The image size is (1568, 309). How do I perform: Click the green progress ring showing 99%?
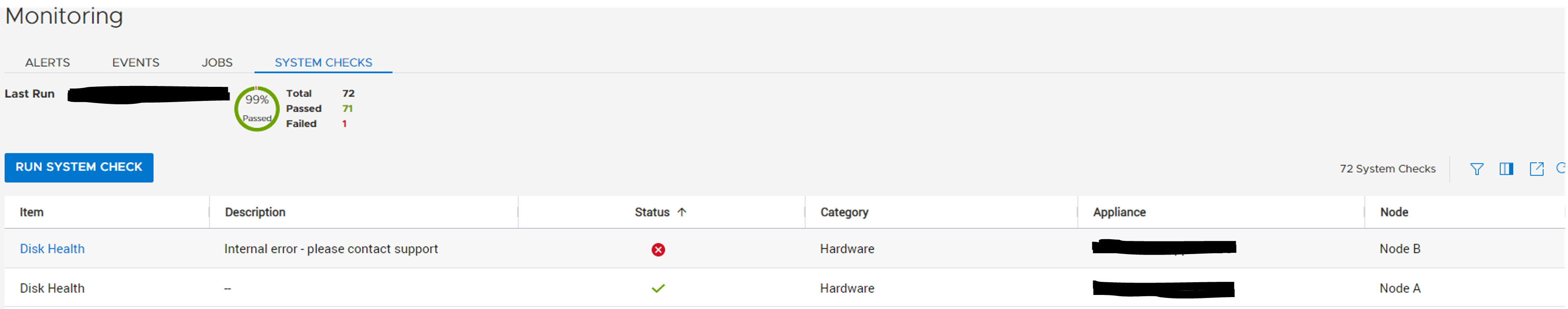tap(256, 108)
